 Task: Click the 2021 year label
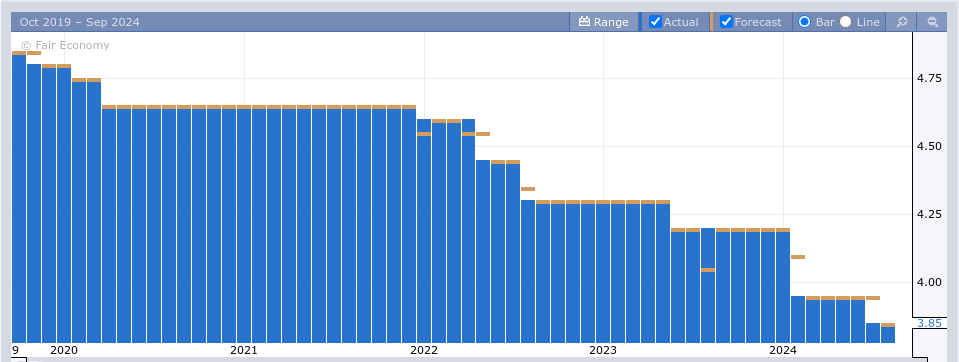[x=243, y=350]
